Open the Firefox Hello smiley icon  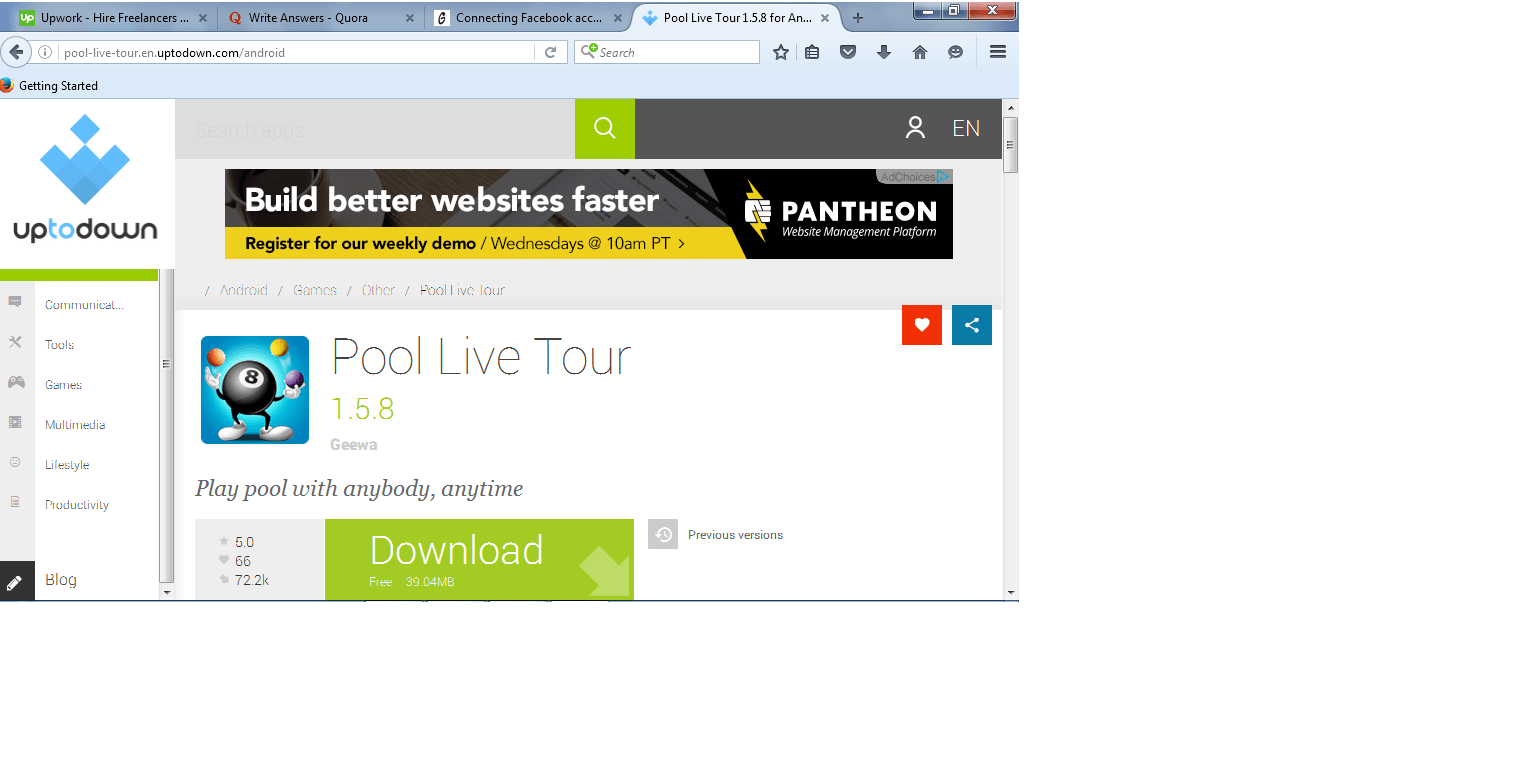[956, 52]
